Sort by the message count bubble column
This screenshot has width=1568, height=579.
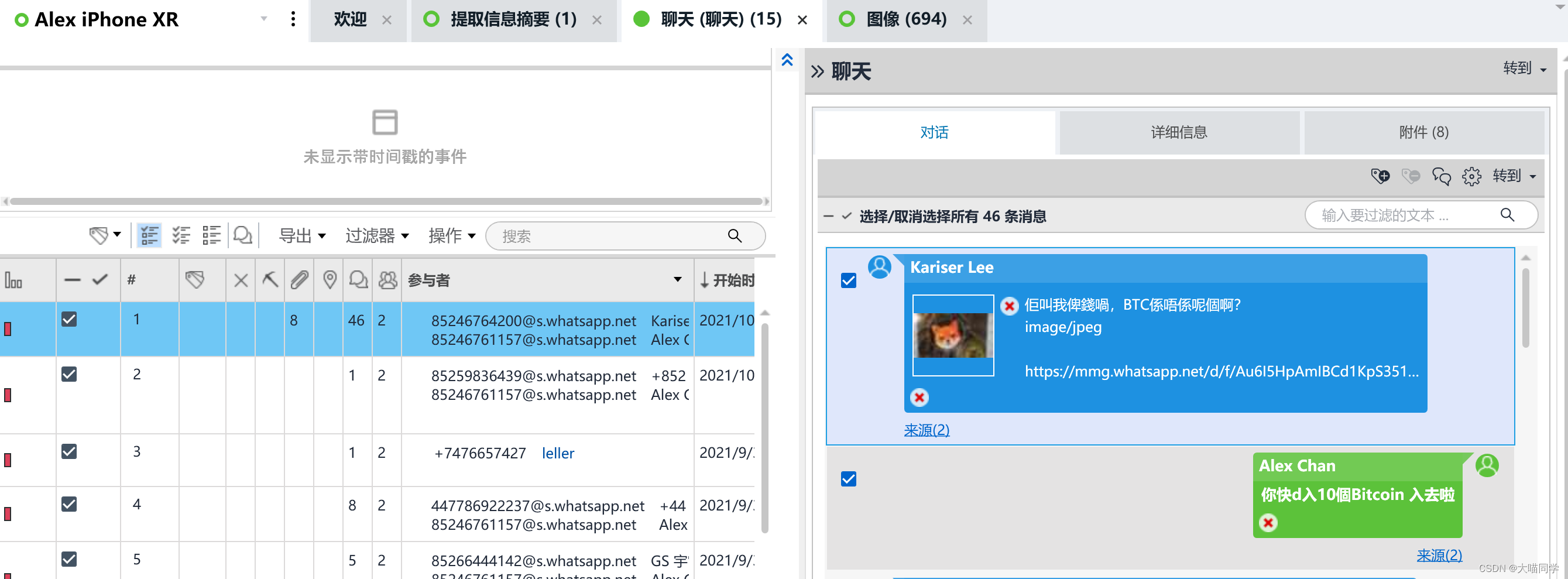point(359,280)
